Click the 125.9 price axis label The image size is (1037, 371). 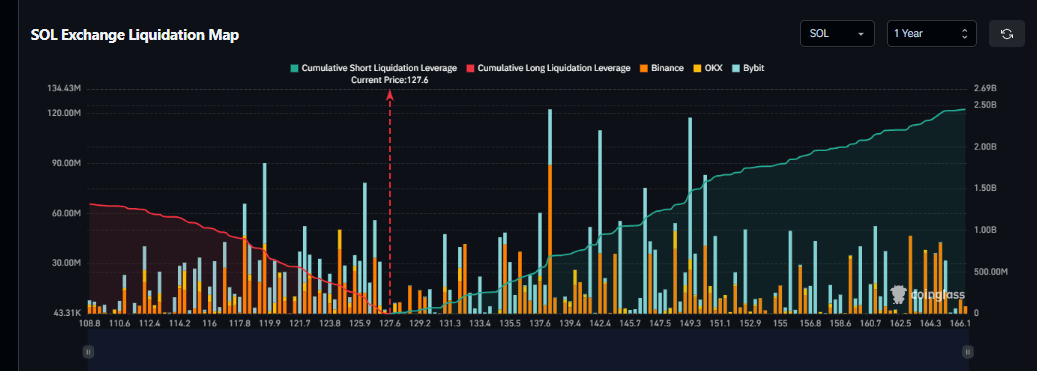[360, 323]
